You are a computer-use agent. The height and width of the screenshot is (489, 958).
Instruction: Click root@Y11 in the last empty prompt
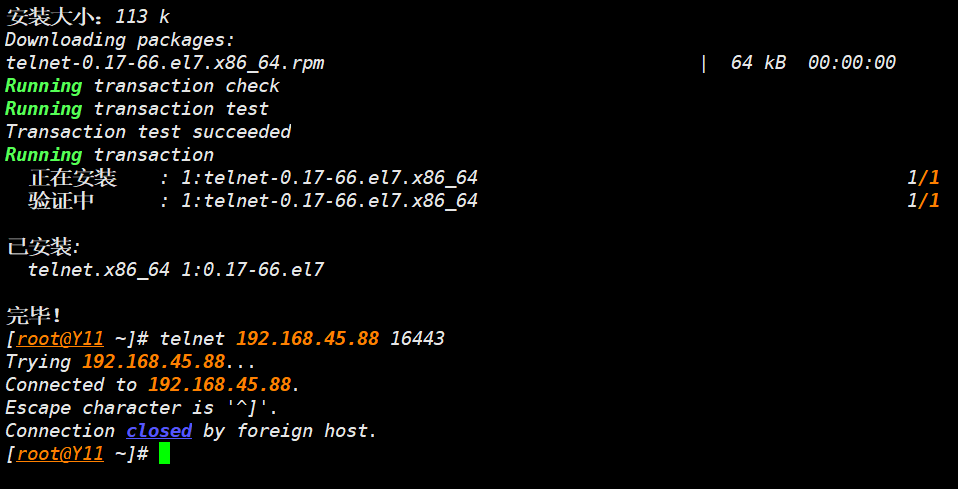(59, 454)
